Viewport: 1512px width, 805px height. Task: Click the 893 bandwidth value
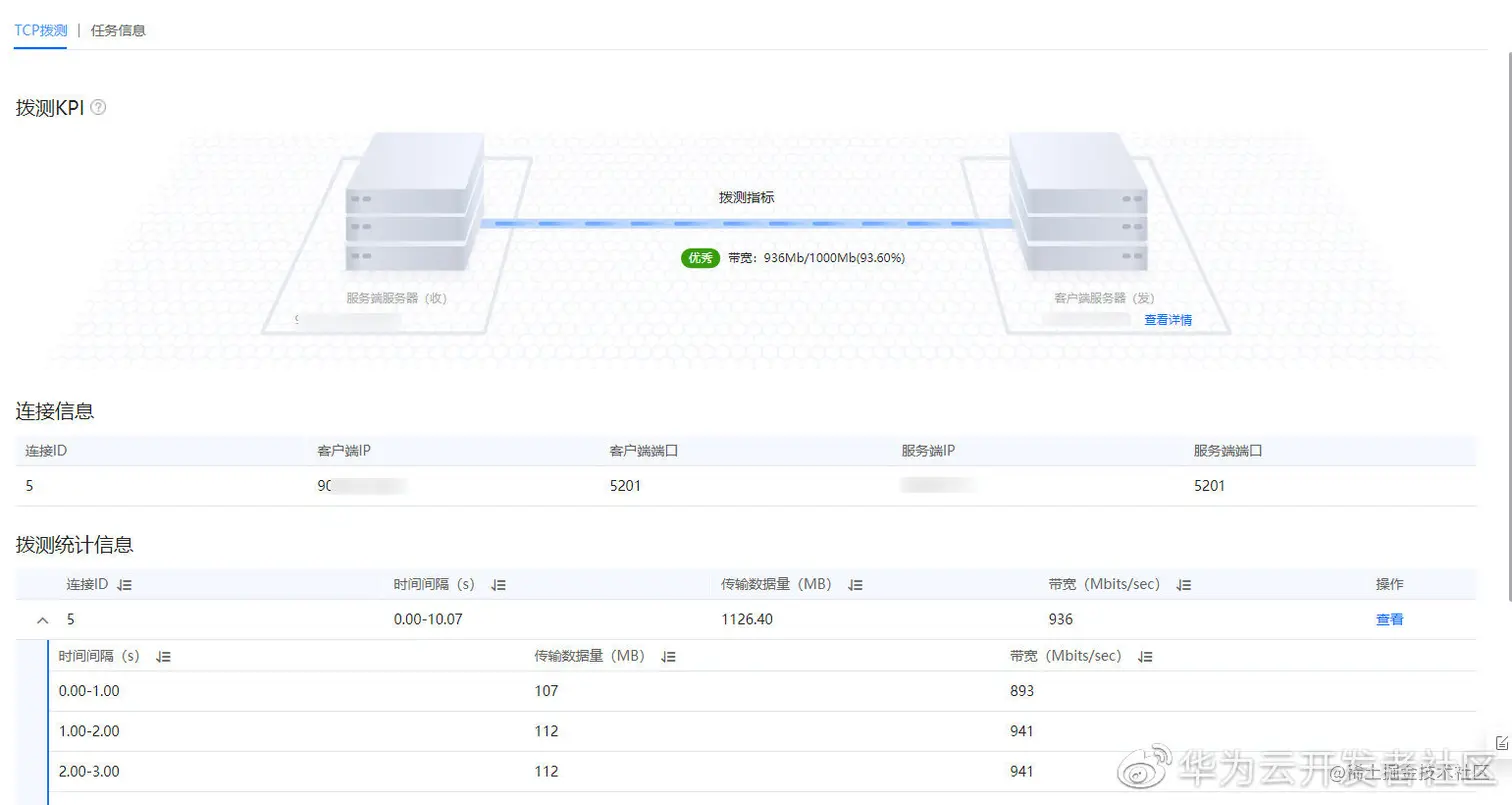point(1022,691)
